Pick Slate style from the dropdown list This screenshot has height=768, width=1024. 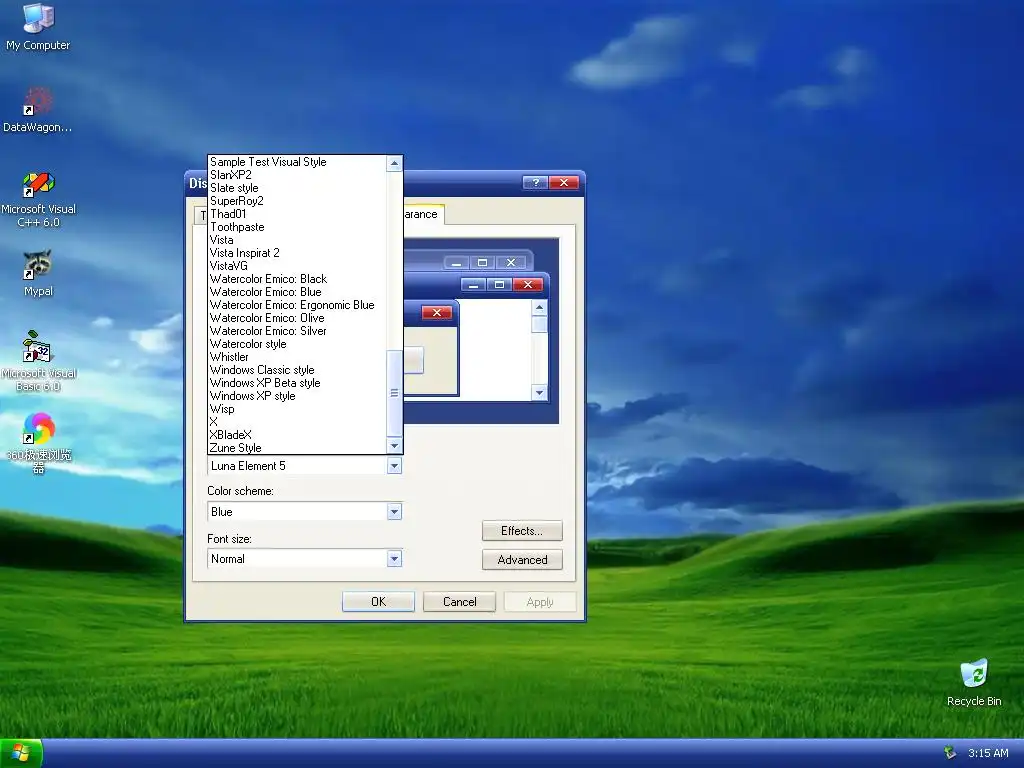pos(297,188)
